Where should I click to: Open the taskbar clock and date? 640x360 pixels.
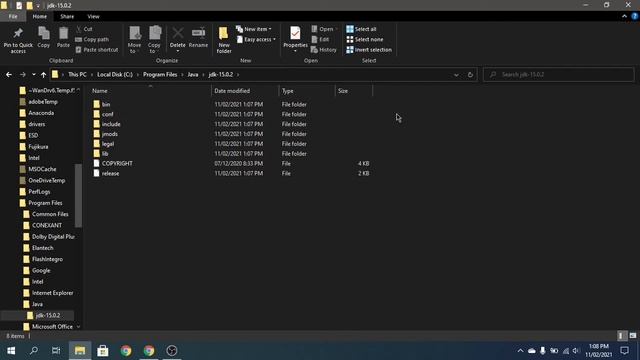click(599, 351)
